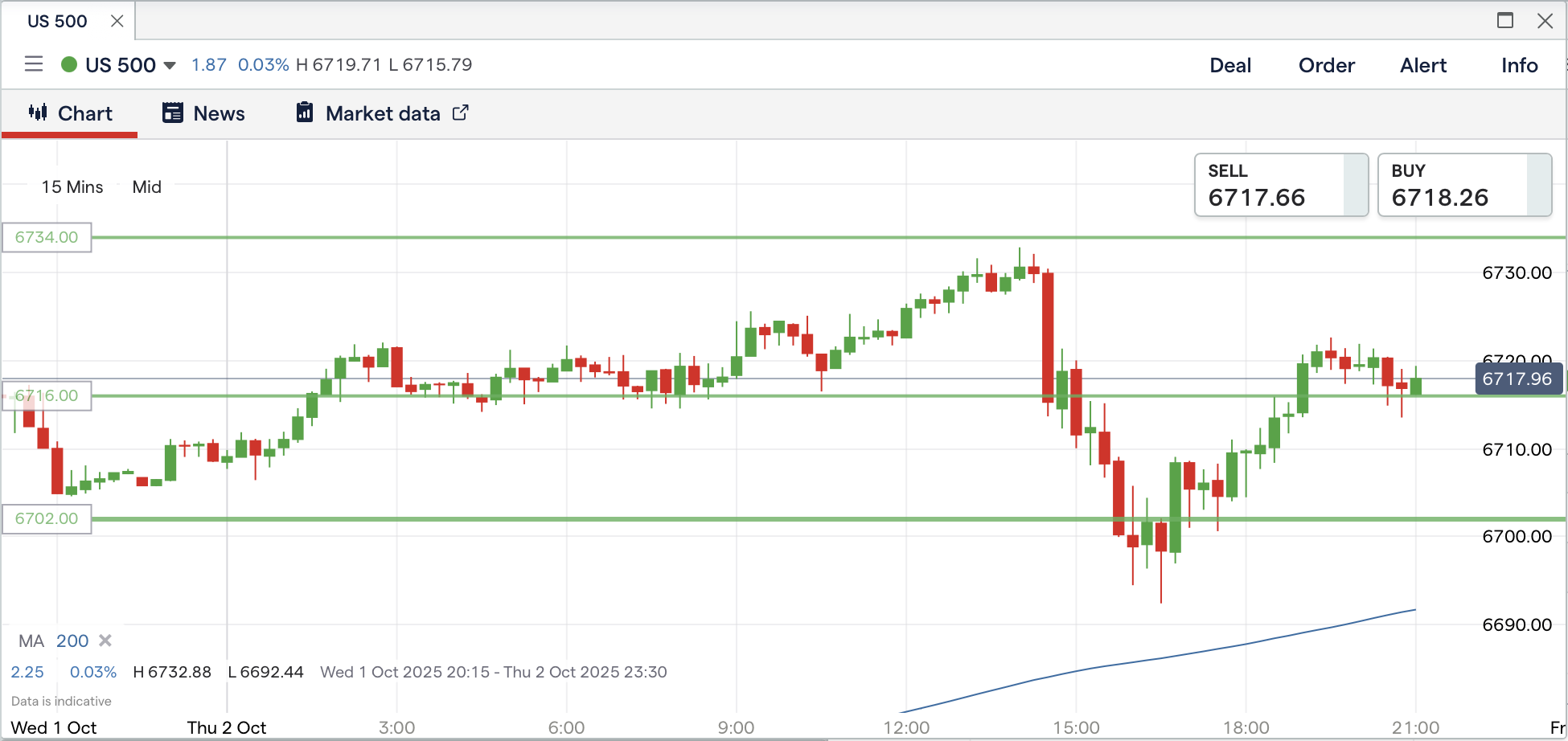Edit the MA 200 period value

point(72,641)
